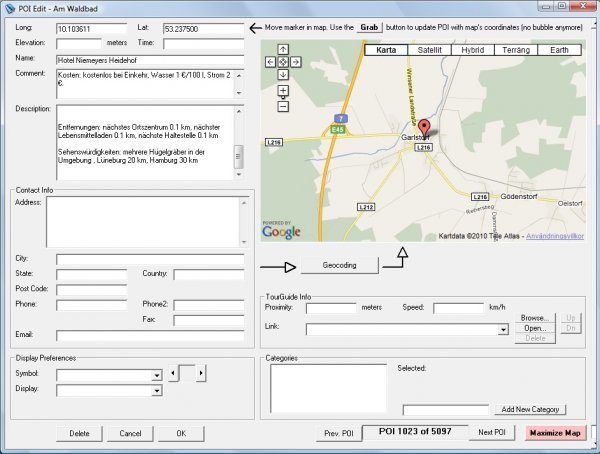
Task: Click the map re-center icon between arrows
Action: (x=283, y=62)
